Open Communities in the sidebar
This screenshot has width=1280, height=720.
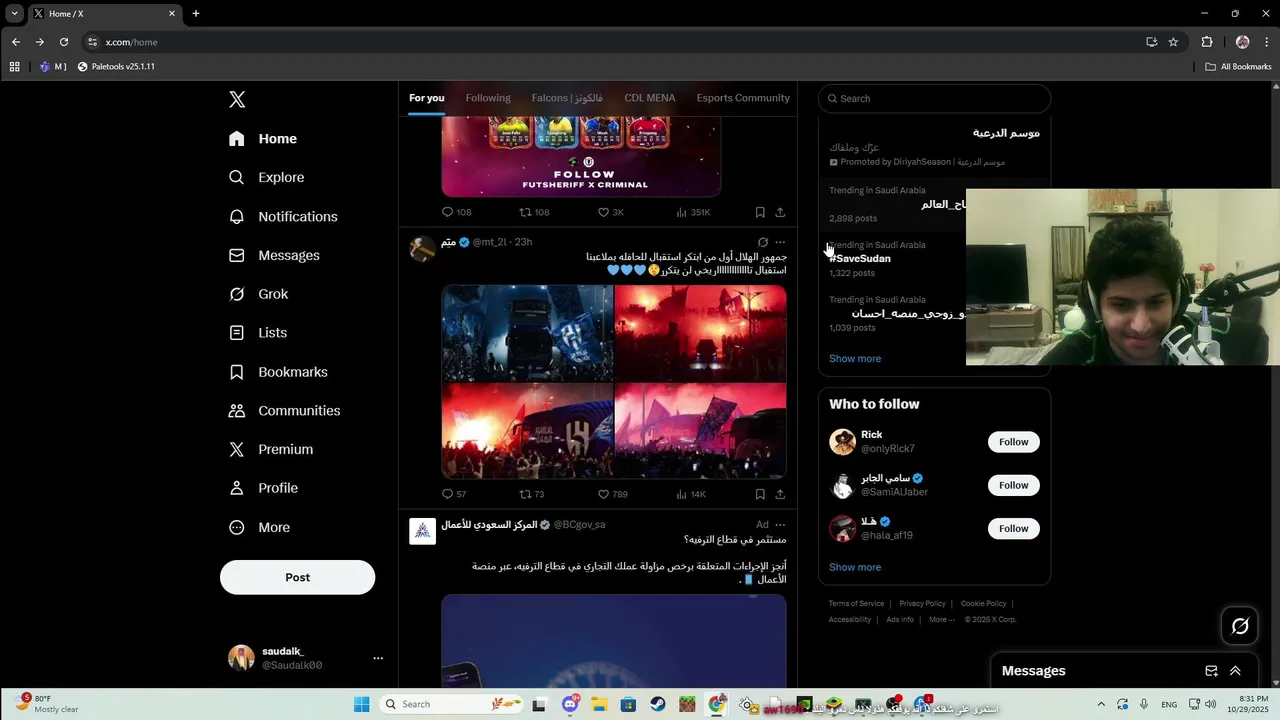pyautogui.click(x=285, y=411)
